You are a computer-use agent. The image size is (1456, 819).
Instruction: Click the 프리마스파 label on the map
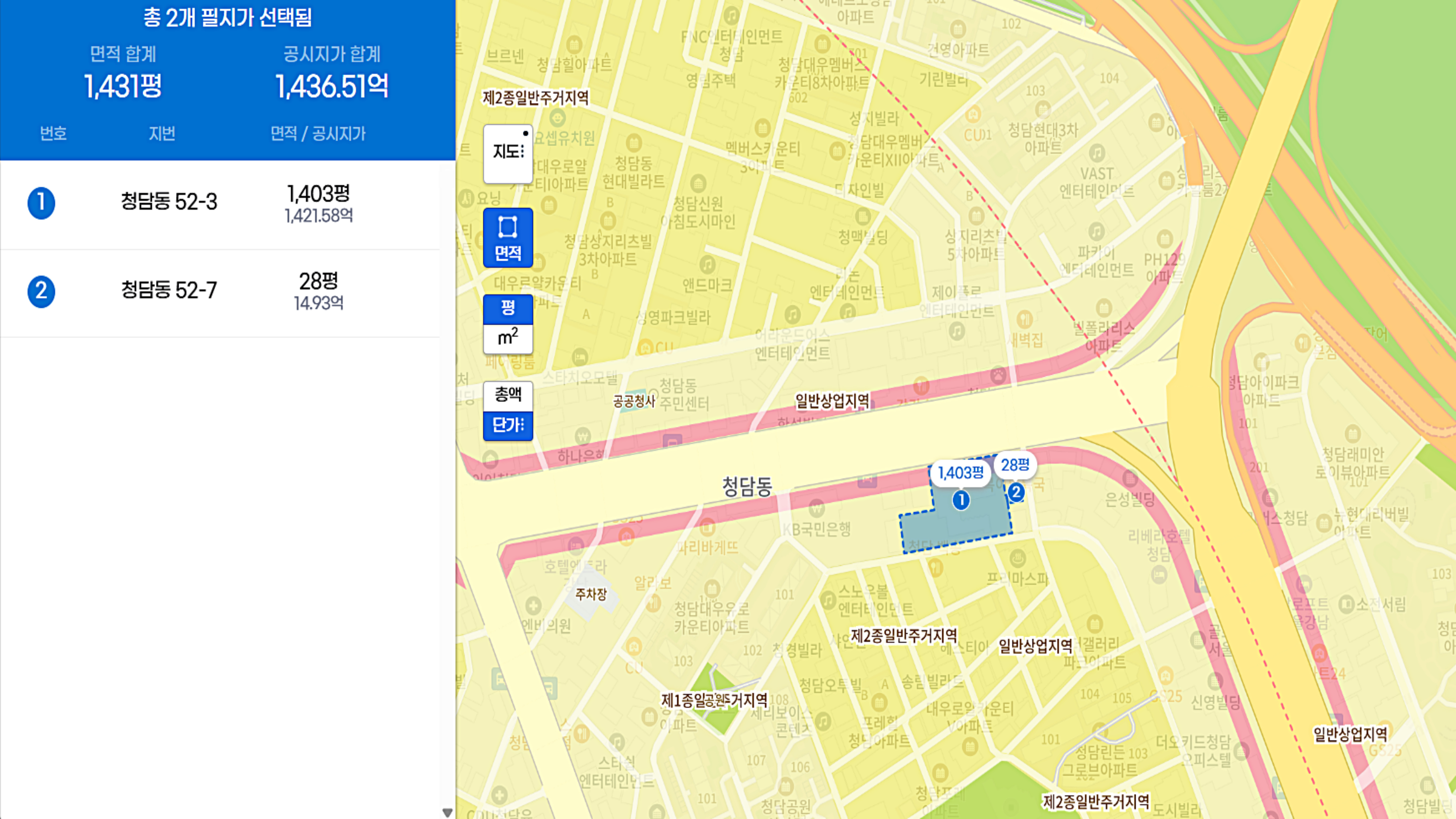click(x=1018, y=578)
